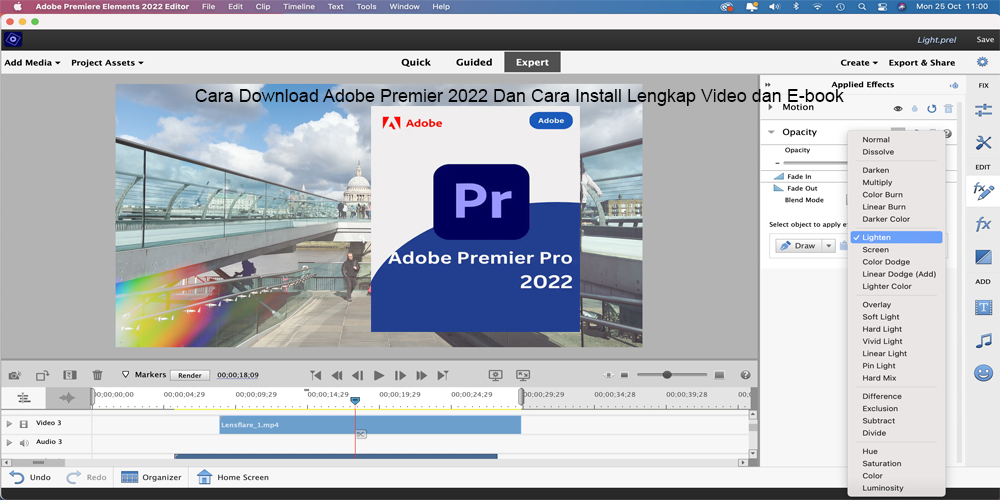Click the full-screen playback icon
The height and width of the screenshot is (500, 1000).
[523, 375]
